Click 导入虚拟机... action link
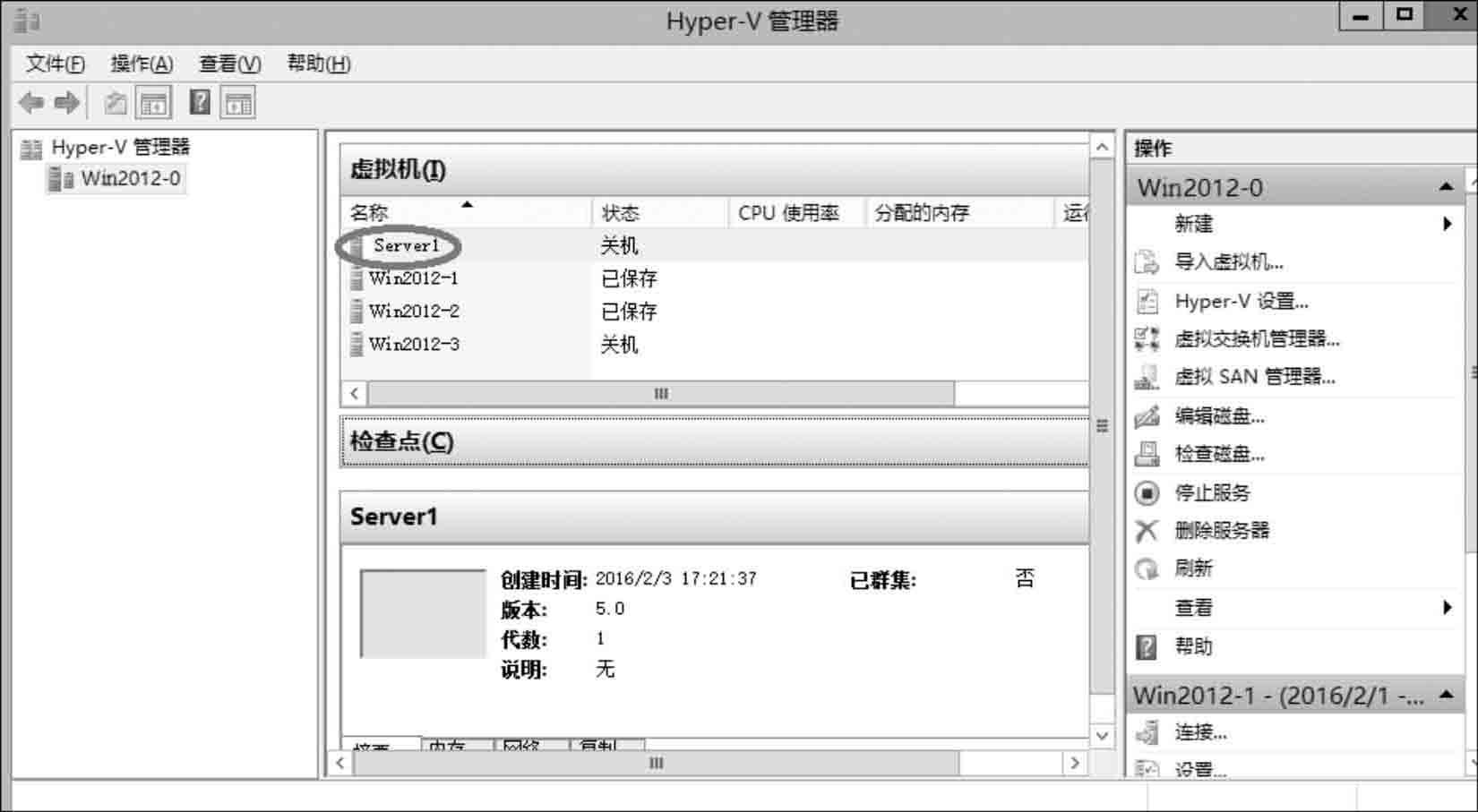 tap(1229, 262)
